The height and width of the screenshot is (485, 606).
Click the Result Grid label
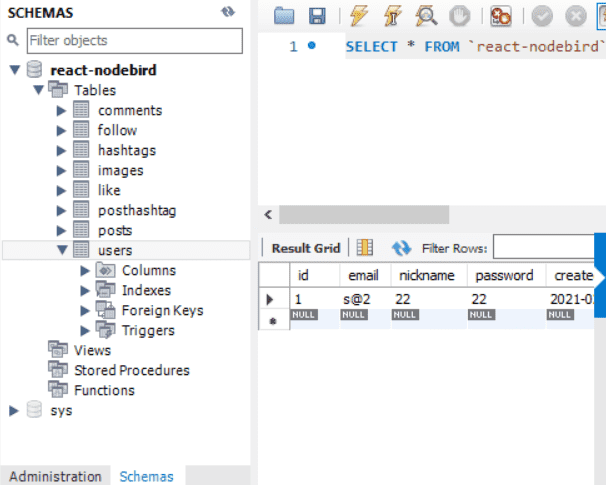pyautogui.click(x=306, y=248)
